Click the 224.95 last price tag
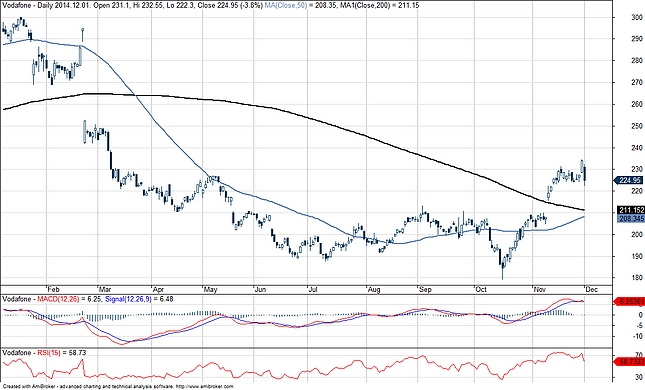The image size is (645, 390). [630, 180]
